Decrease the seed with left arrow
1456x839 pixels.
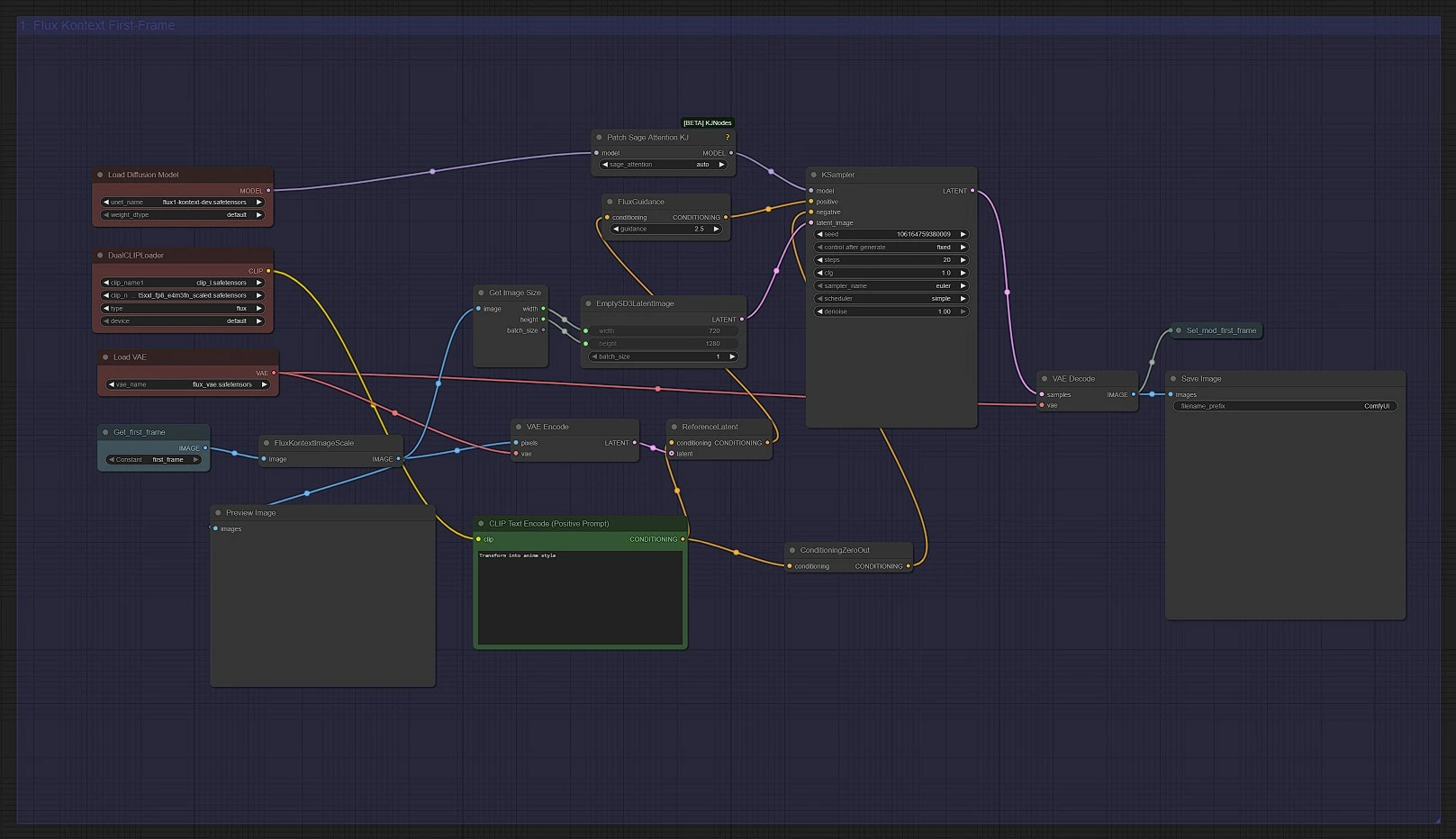pos(819,234)
